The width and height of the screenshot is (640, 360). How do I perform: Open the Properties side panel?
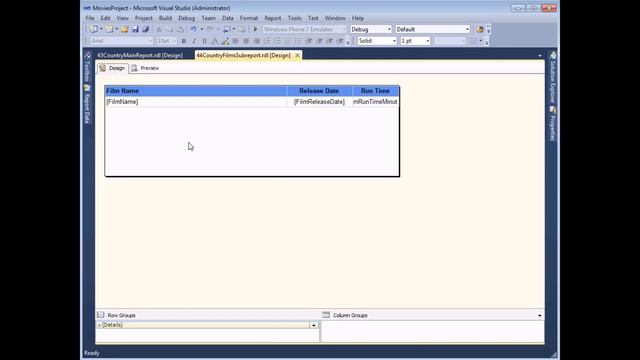[553, 124]
